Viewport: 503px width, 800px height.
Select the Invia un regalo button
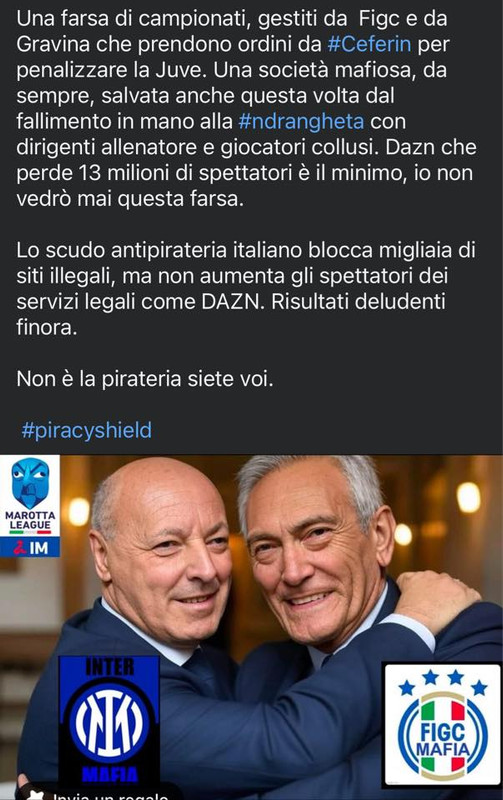(98, 794)
